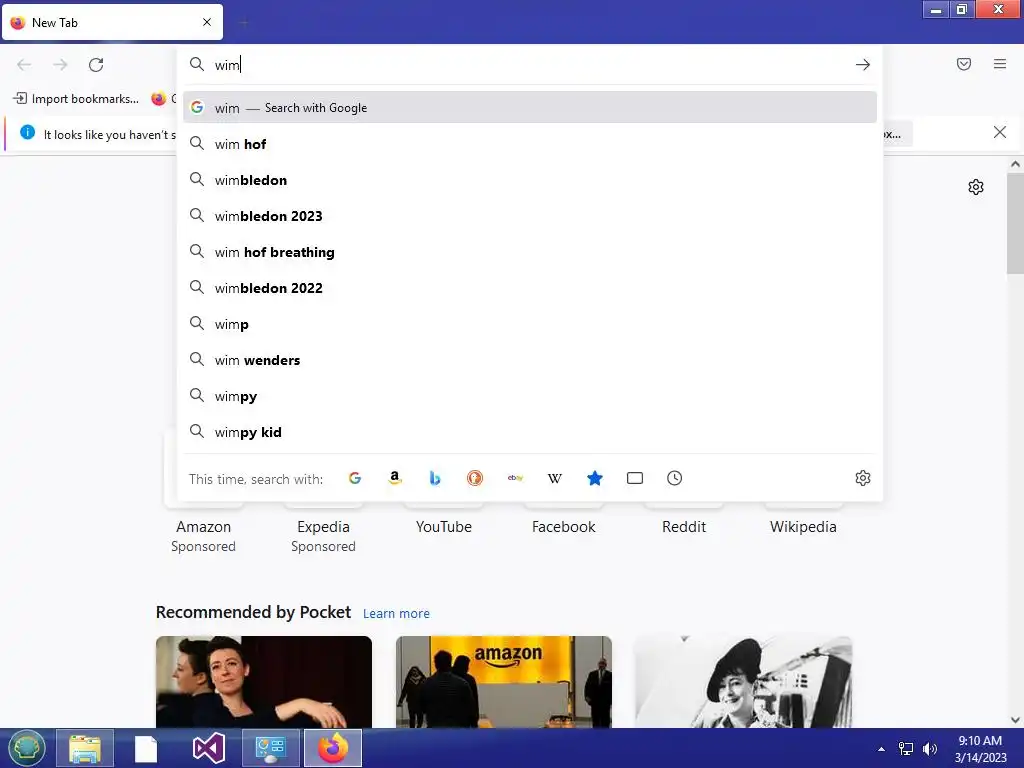This screenshot has width=1024, height=768.
Task: Search this time with Wikipedia icon
Action: 554,478
